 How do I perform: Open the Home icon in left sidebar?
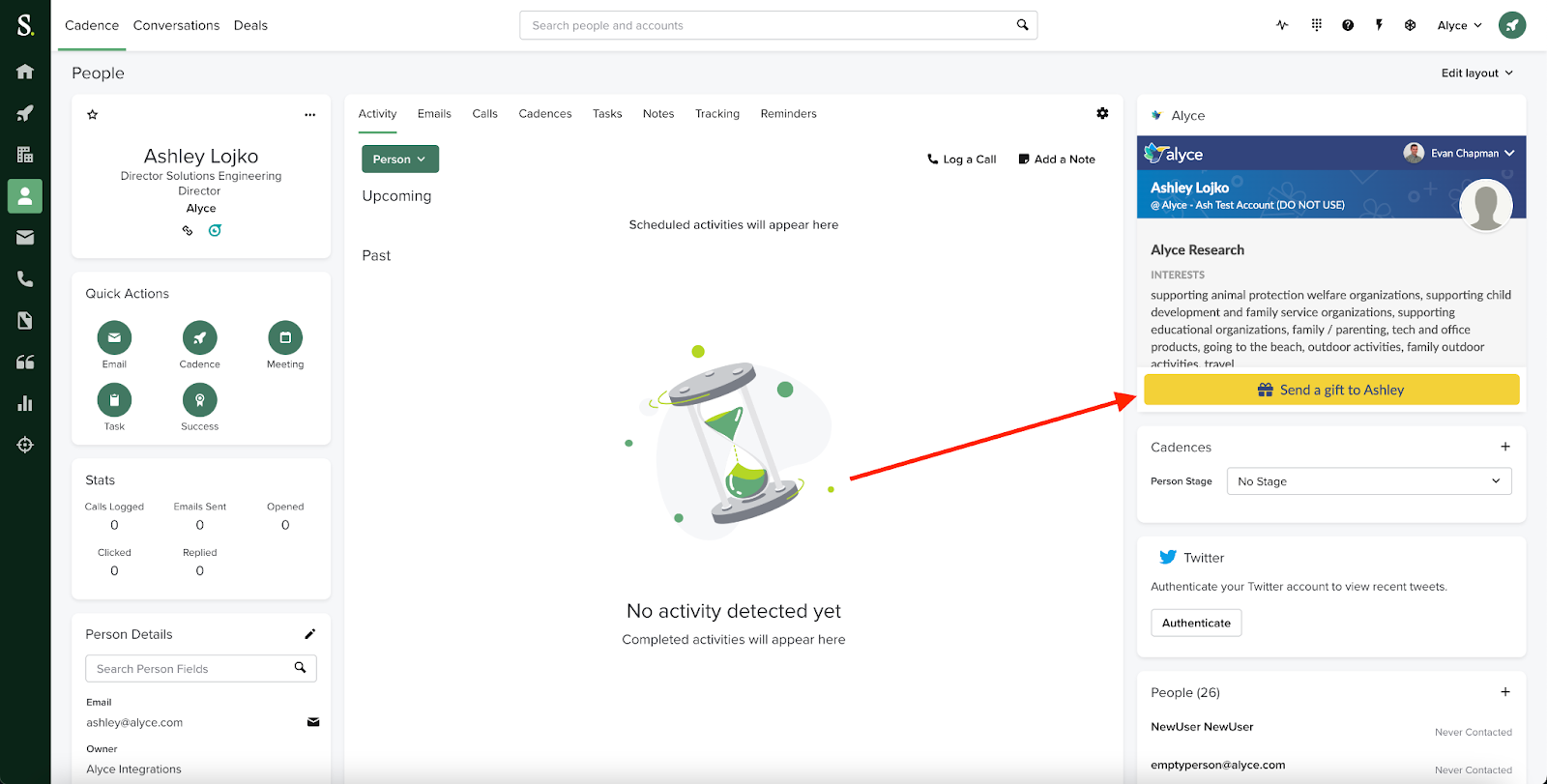coord(25,72)
